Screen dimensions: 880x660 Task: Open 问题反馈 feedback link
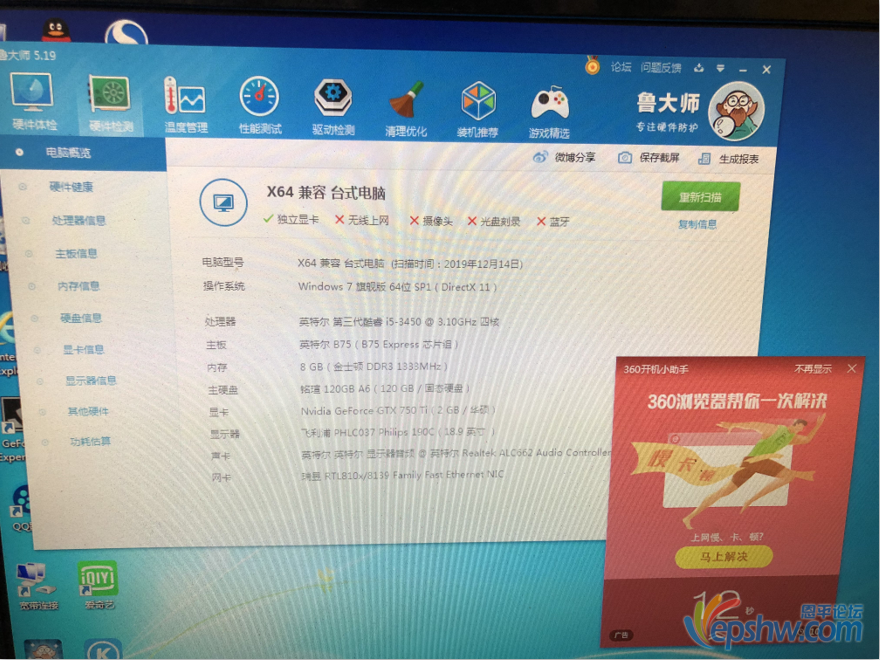(661, 68)
